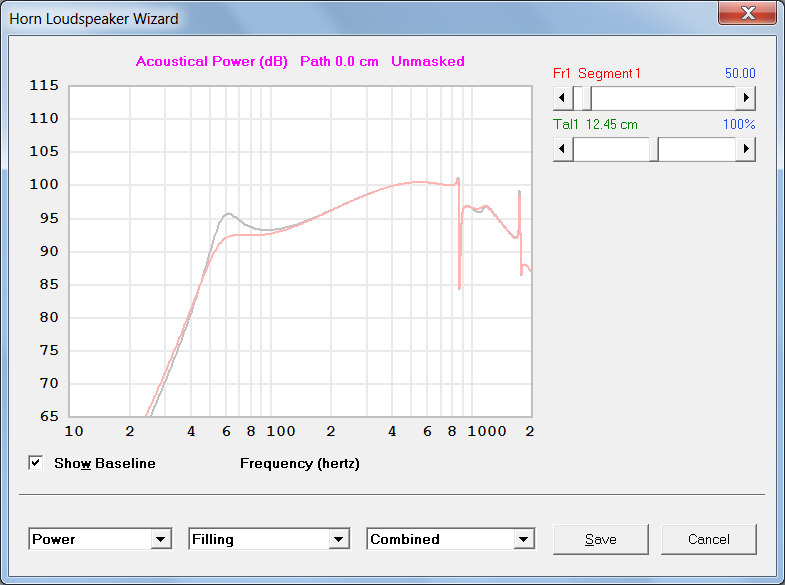Click the Tal1 12.45 cm label

point(595,125)
